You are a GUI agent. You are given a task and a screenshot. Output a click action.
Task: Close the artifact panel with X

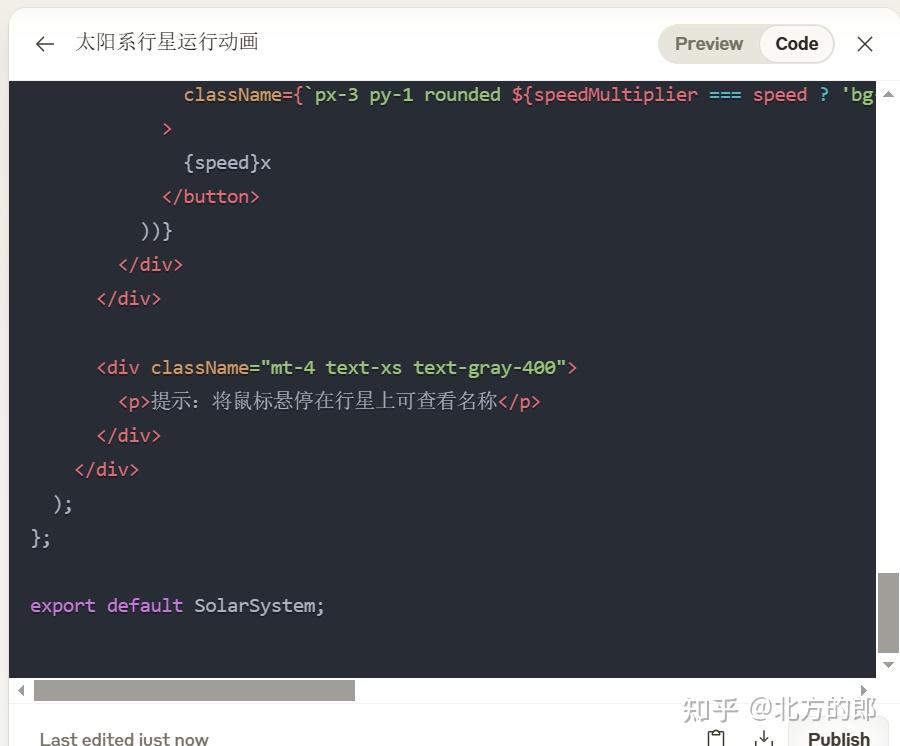click(x=865, y=44)
